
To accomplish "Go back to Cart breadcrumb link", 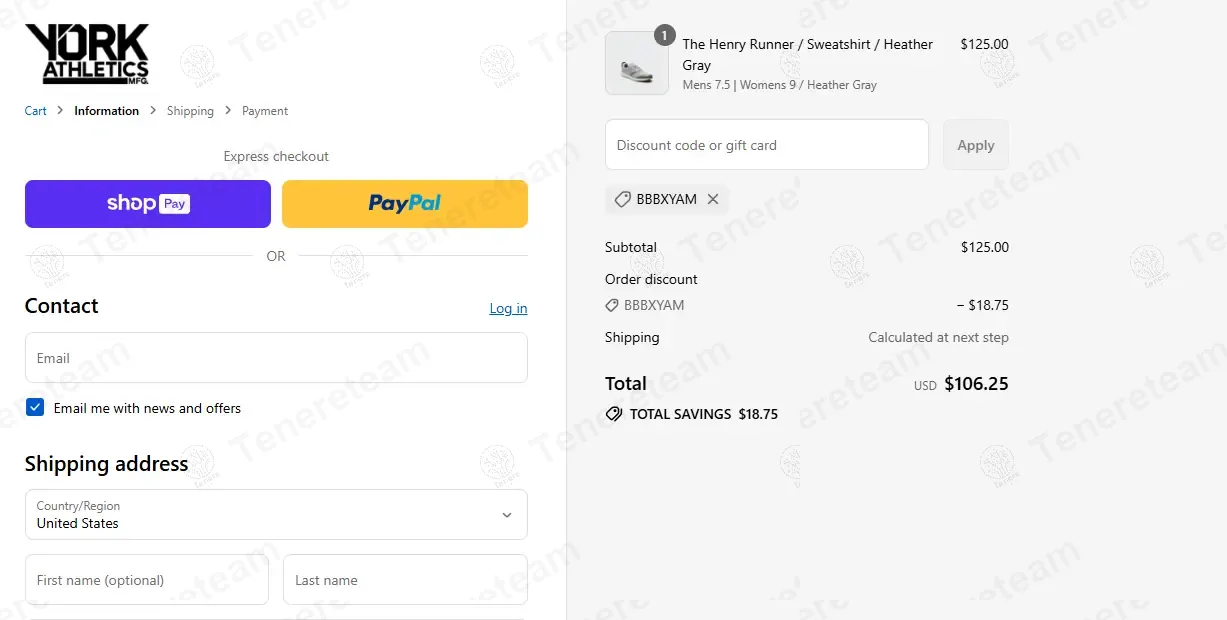I will (36, 111).
